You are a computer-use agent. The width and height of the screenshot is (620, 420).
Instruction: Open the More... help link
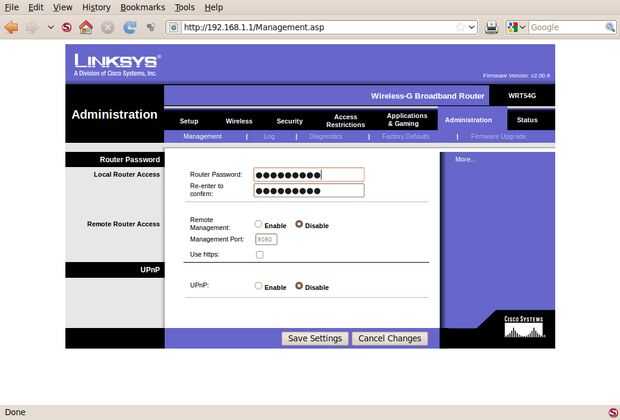click(464, 159)
